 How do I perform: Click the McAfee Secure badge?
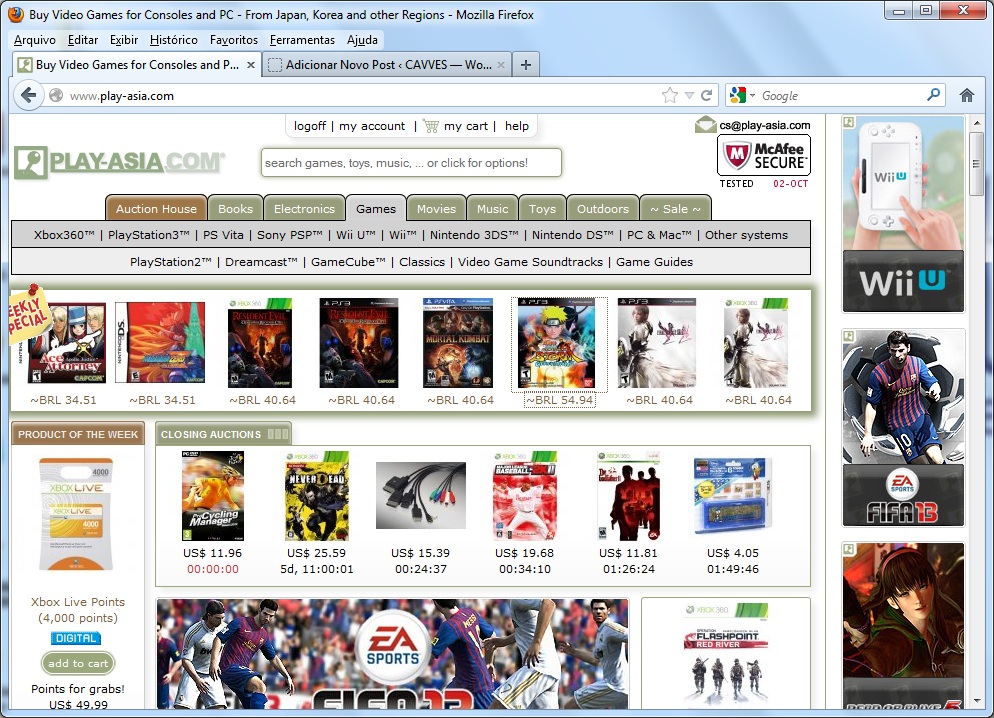(x=764, y=156)
